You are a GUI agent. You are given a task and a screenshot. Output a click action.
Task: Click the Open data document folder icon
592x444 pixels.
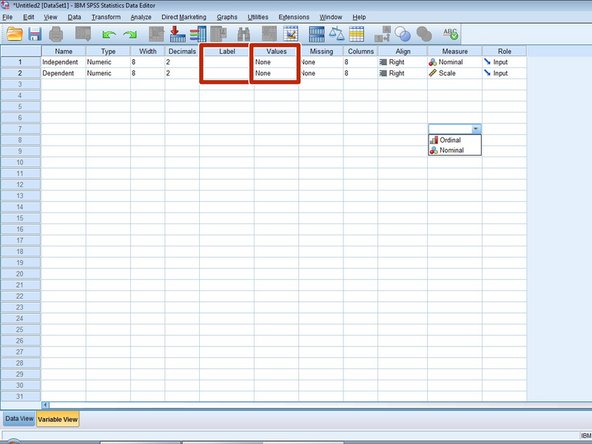point(15,34)
